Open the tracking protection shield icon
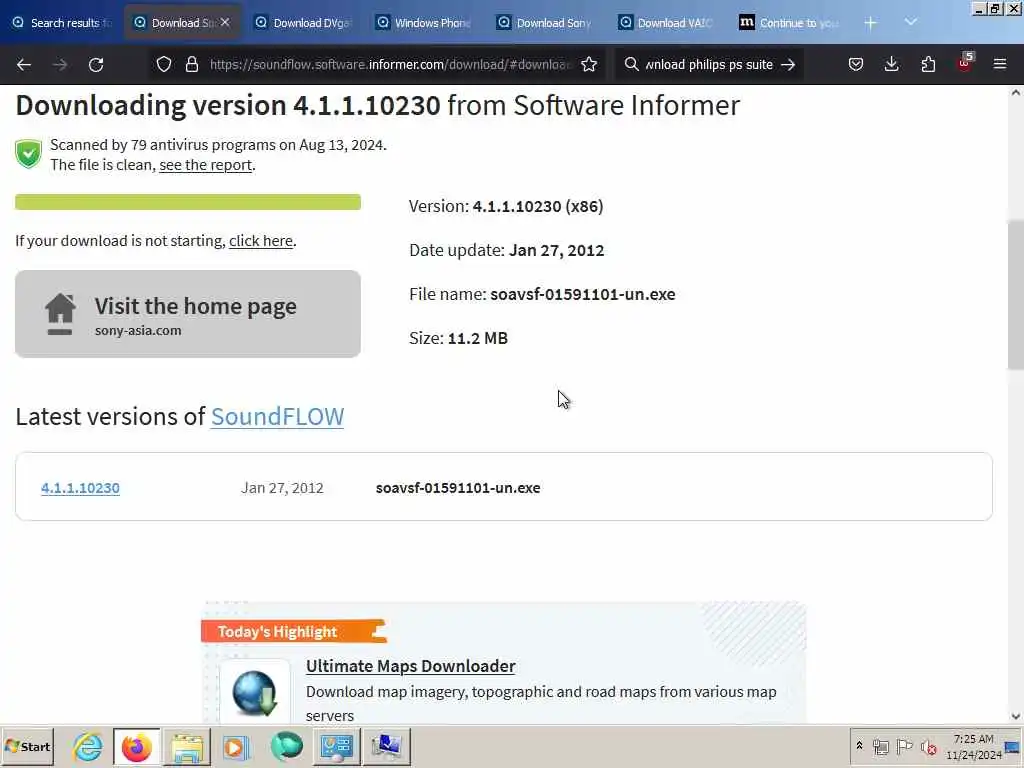This screenshot has width=1024, height=768. tap(164, 64)
